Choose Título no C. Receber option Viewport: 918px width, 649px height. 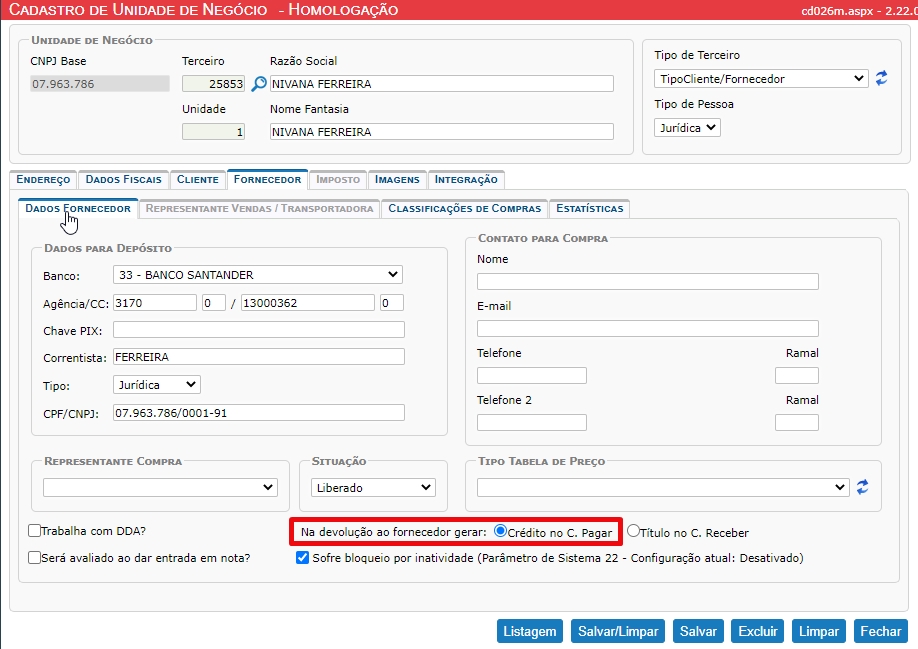click(633, 531)
